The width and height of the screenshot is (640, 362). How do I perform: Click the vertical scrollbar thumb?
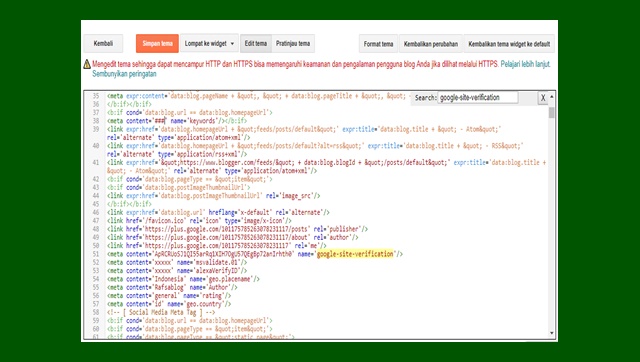tap(552, 113)
